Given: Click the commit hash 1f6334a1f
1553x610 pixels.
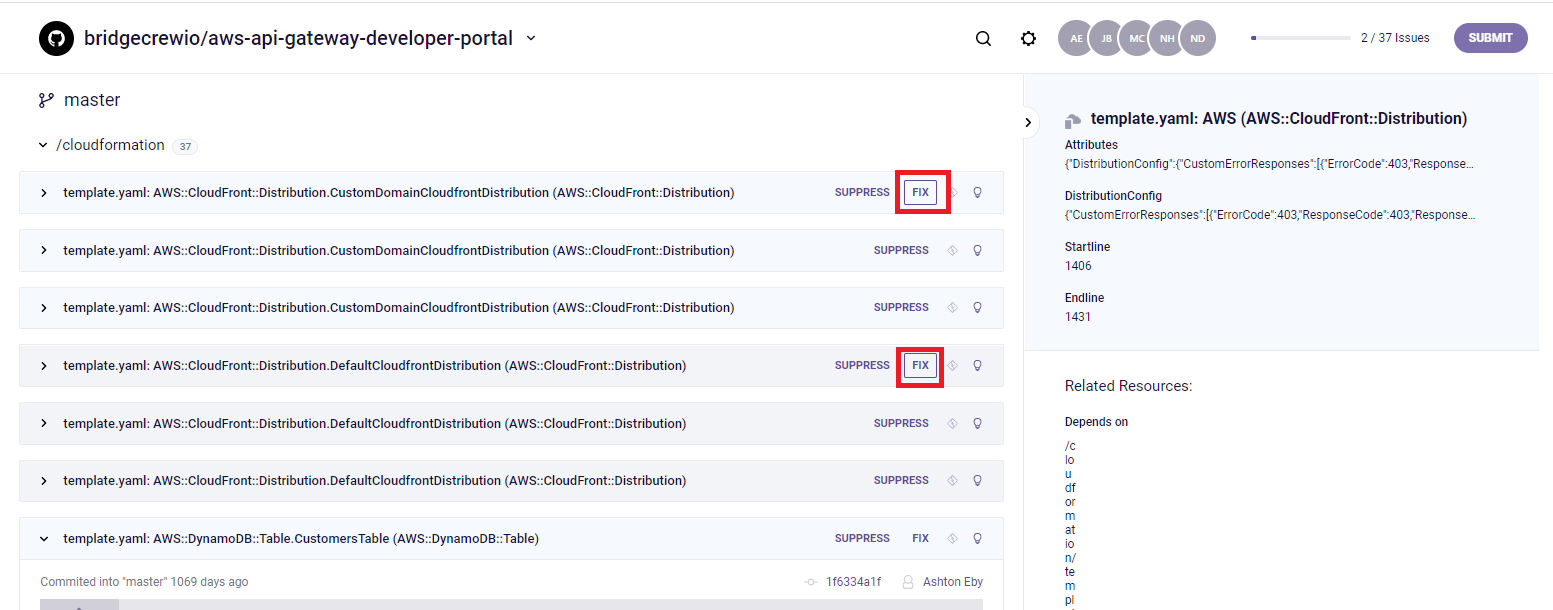Looking at the screenshot, I should (x=853, y=582).
